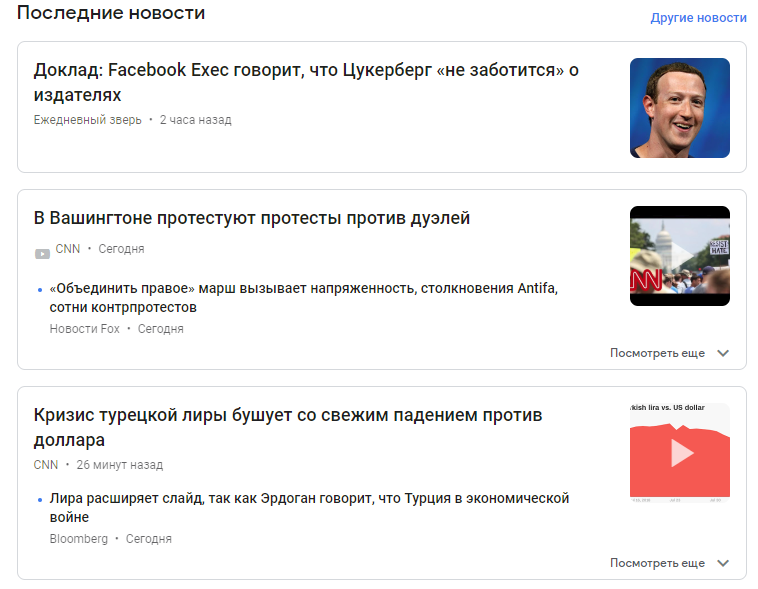Click 'Bloomberg' source label
The height and width of the screenshot is (589, 758).
[x=79, y=539]
